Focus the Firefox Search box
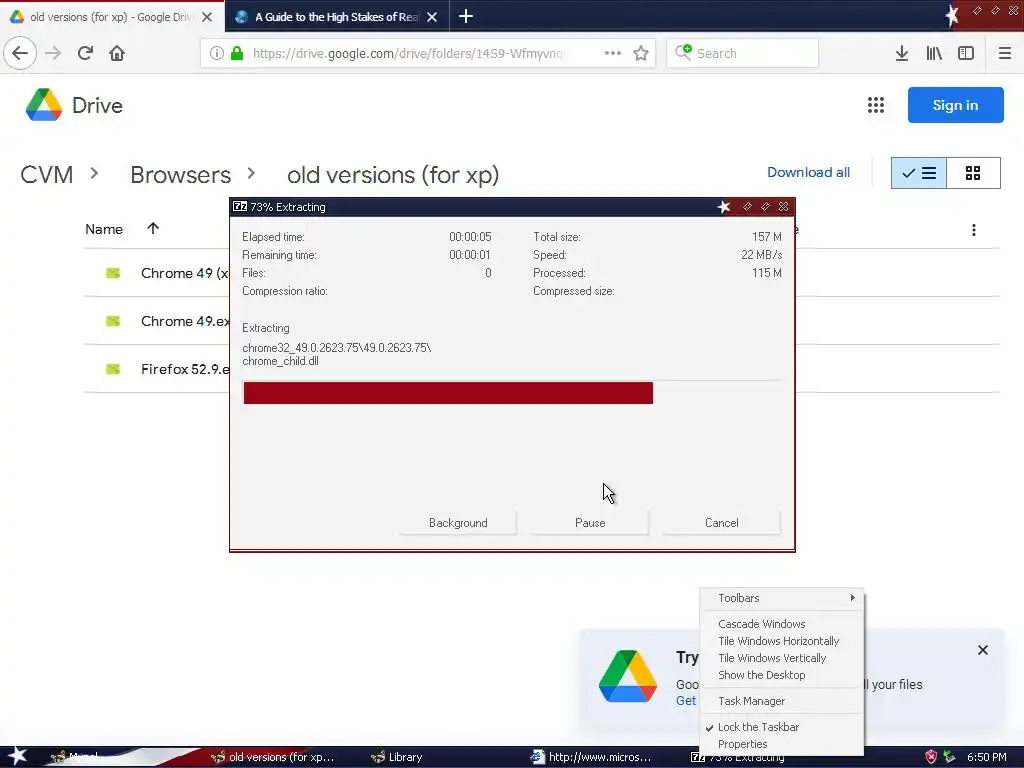The width and height of the screenshot is (1024, 768). click(743, 53)
